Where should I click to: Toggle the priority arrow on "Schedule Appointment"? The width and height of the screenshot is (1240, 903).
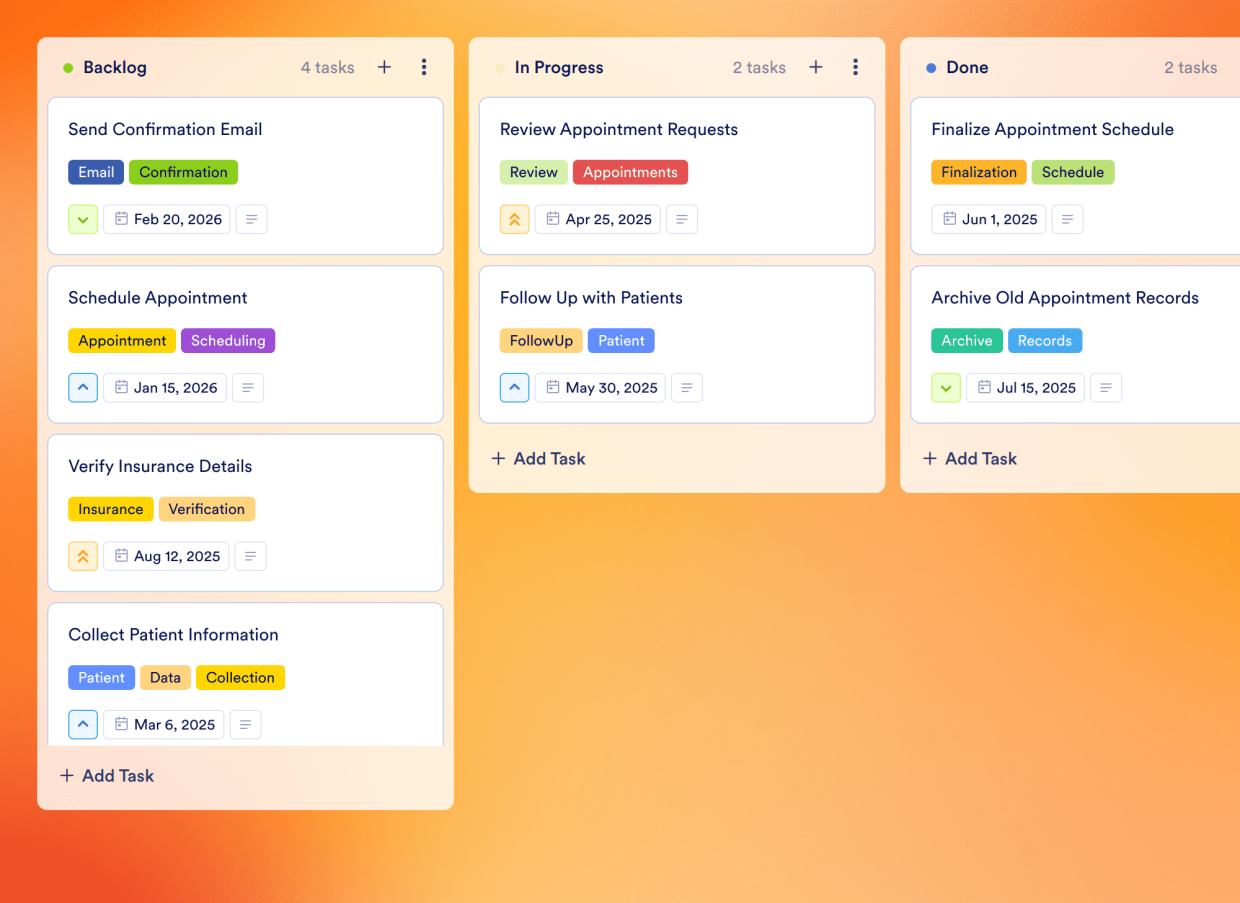click(83, 387)
